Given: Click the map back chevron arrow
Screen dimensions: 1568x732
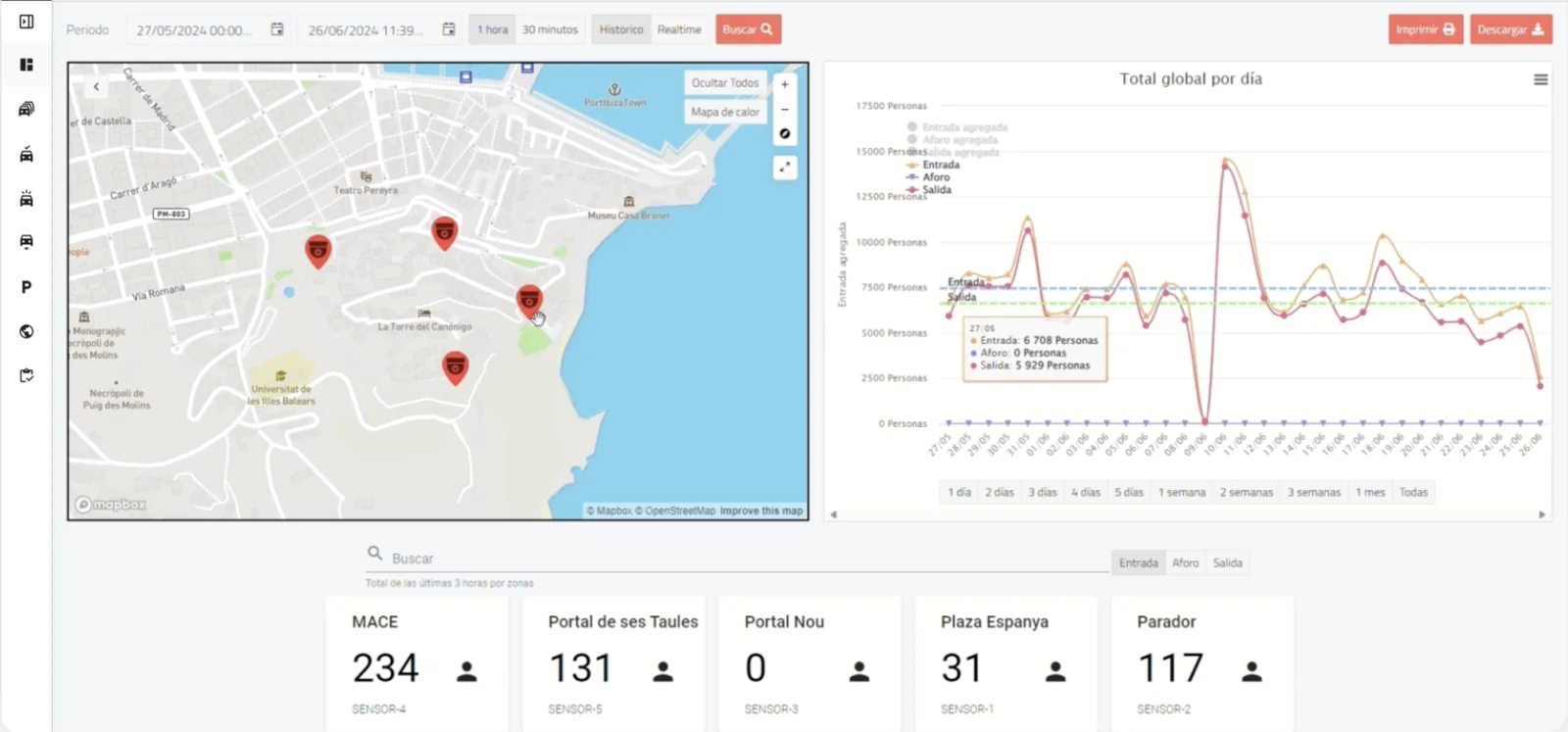Looking at the screenshot, I should tap(96, 87).
